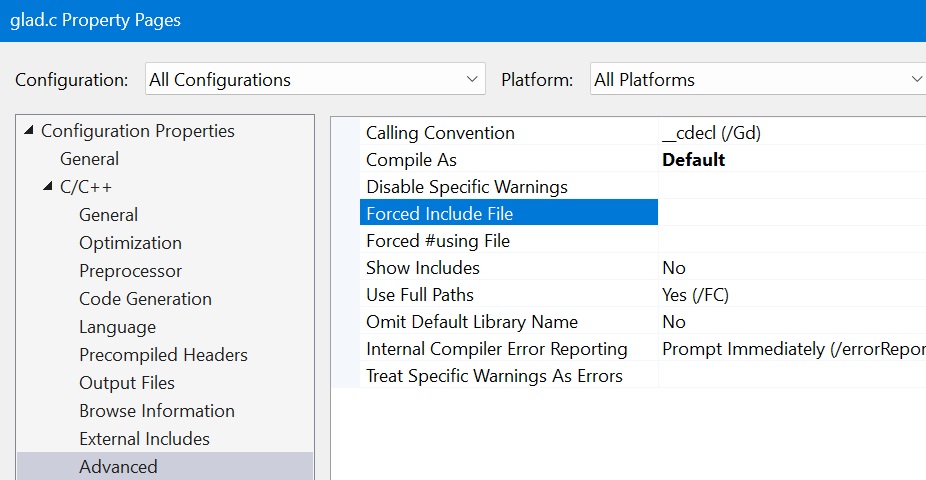
Task: Select the Compile As property
Action: (411, 160)
